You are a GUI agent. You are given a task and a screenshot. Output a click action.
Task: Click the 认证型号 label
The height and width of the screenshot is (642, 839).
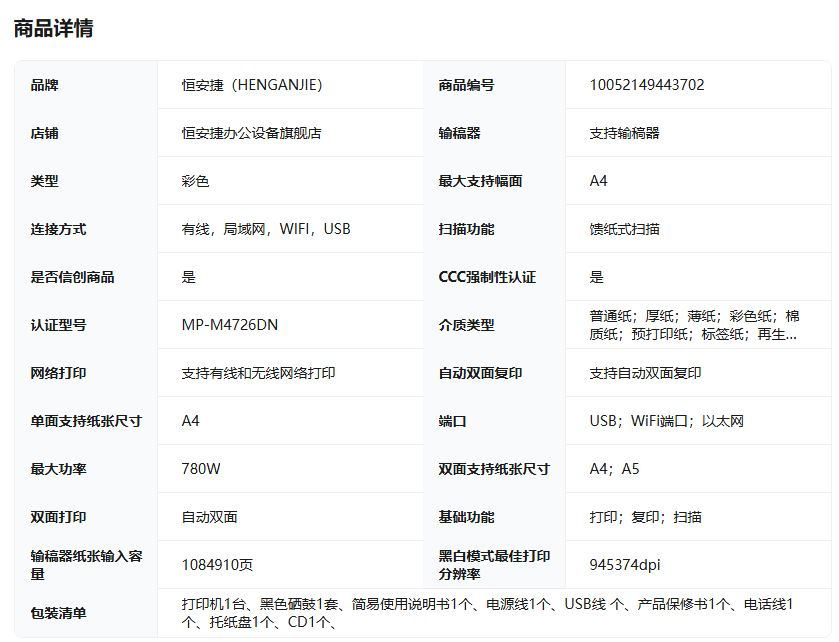(58, 325)
